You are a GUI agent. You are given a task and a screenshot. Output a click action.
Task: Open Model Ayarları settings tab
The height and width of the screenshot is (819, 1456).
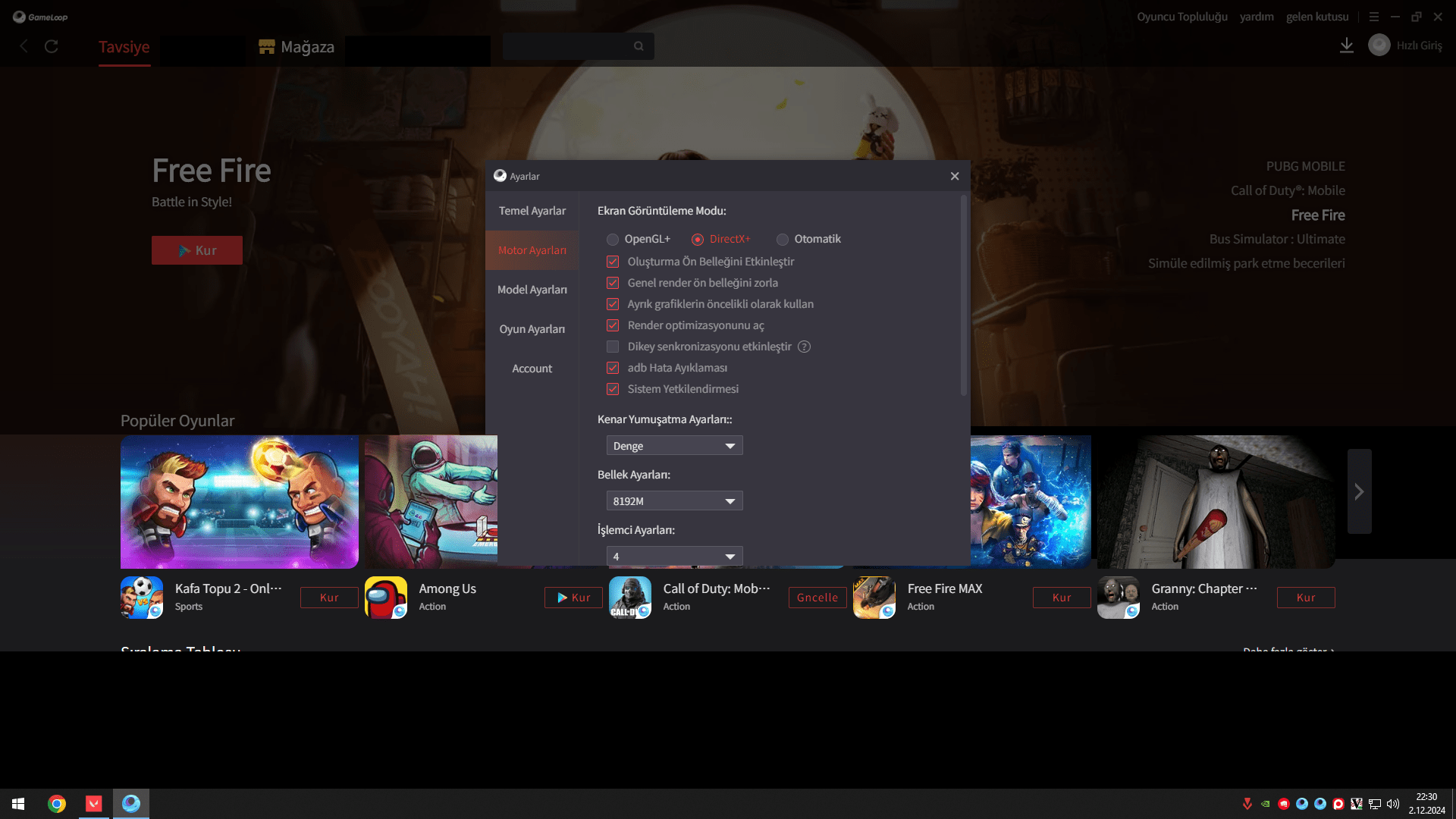pos(532,290)
